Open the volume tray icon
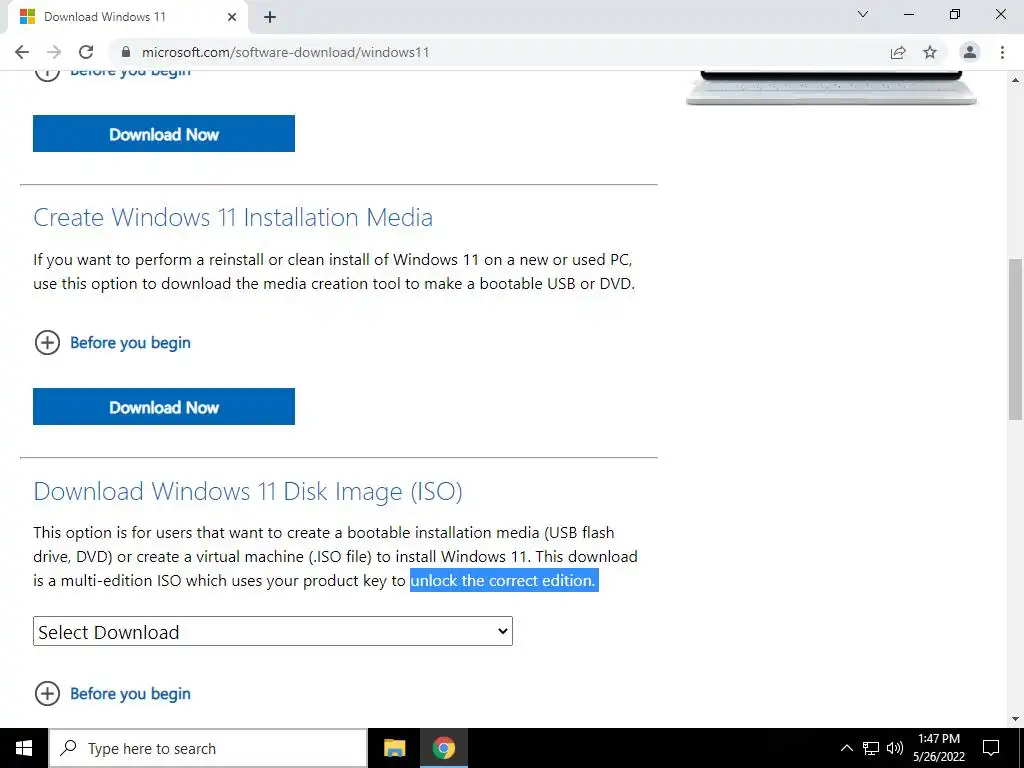 [895, 748]
